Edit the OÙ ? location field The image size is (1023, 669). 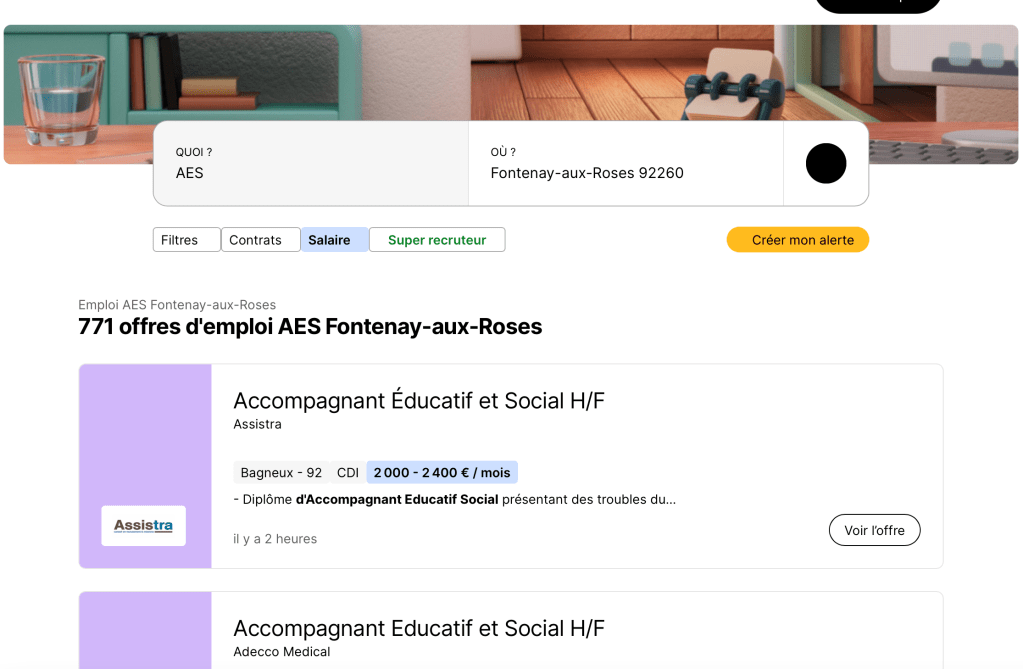point(625,173)
